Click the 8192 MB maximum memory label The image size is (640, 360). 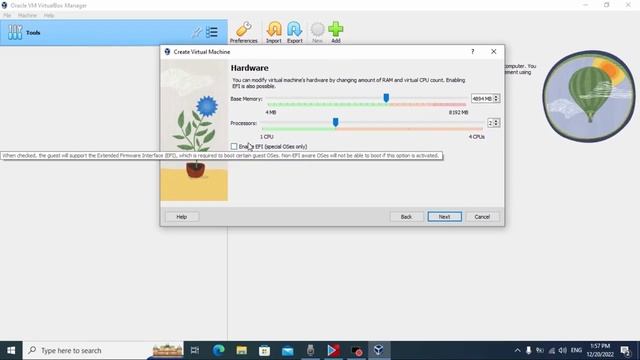tap(458, 112)
